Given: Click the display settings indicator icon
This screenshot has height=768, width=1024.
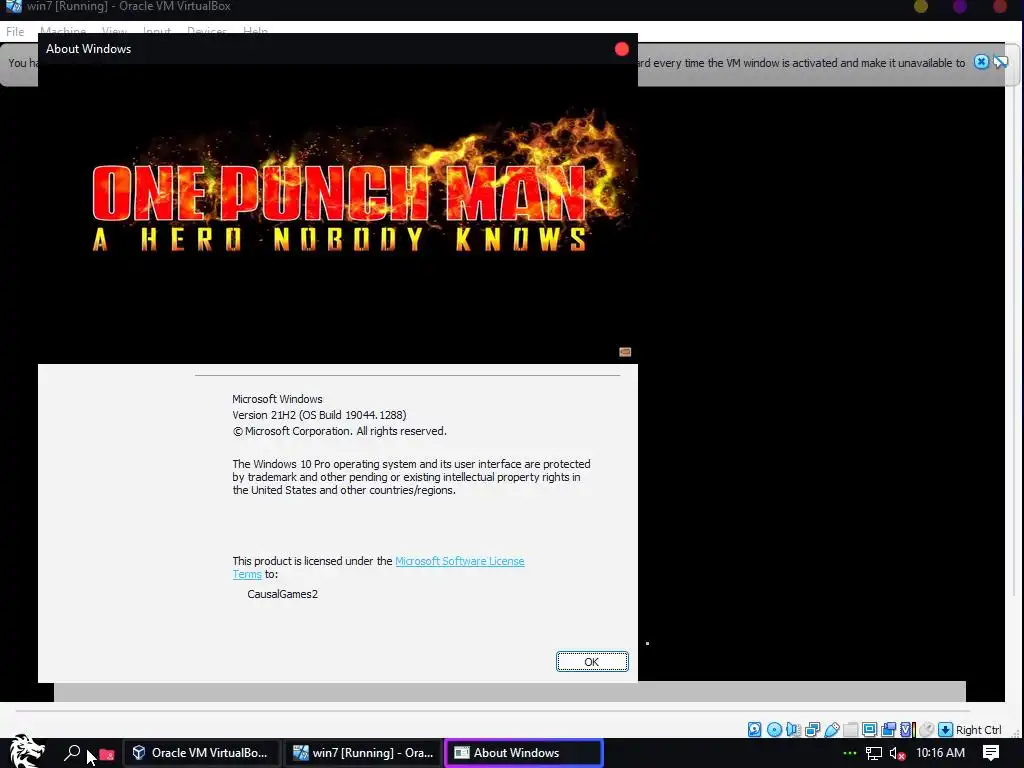Looking at the screenshot, I should pos(869,729).
